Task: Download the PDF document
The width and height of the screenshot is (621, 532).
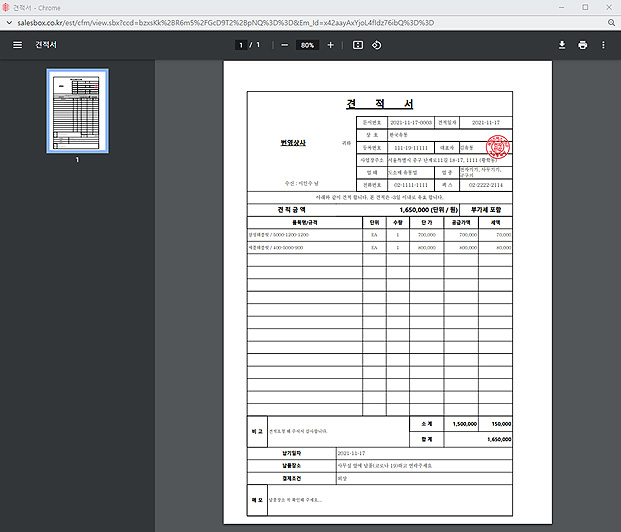Action: click(562, 45)
